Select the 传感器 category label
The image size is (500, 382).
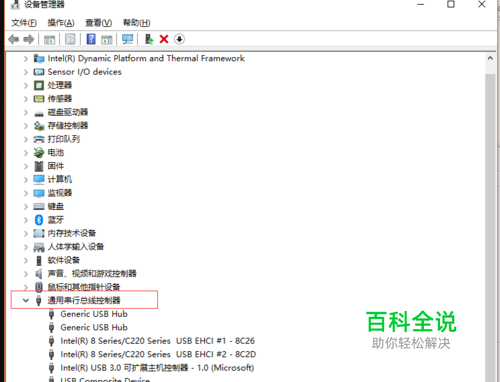(x=60, y=99)
